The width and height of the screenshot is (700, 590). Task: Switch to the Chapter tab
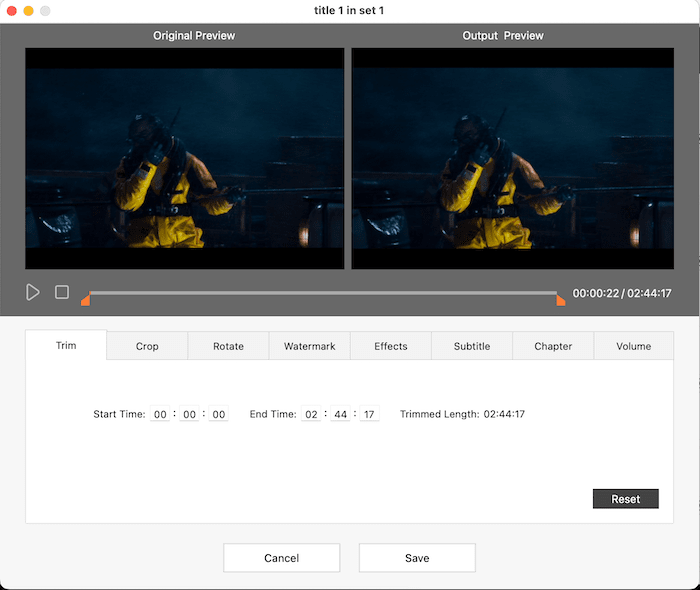[553, 346]
